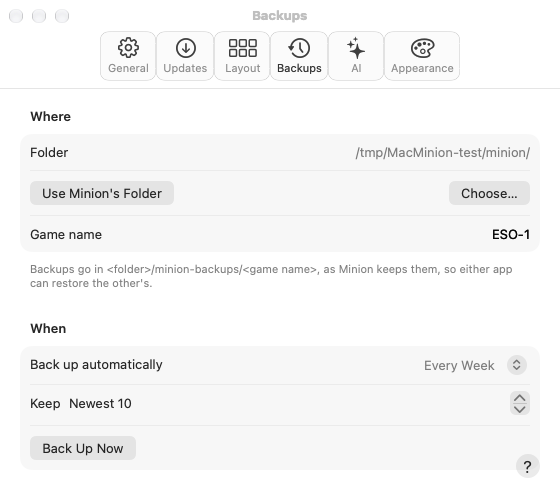Screen dimensions: 560x490
Task: Click the Where section heading
Action: coord(50,116)
